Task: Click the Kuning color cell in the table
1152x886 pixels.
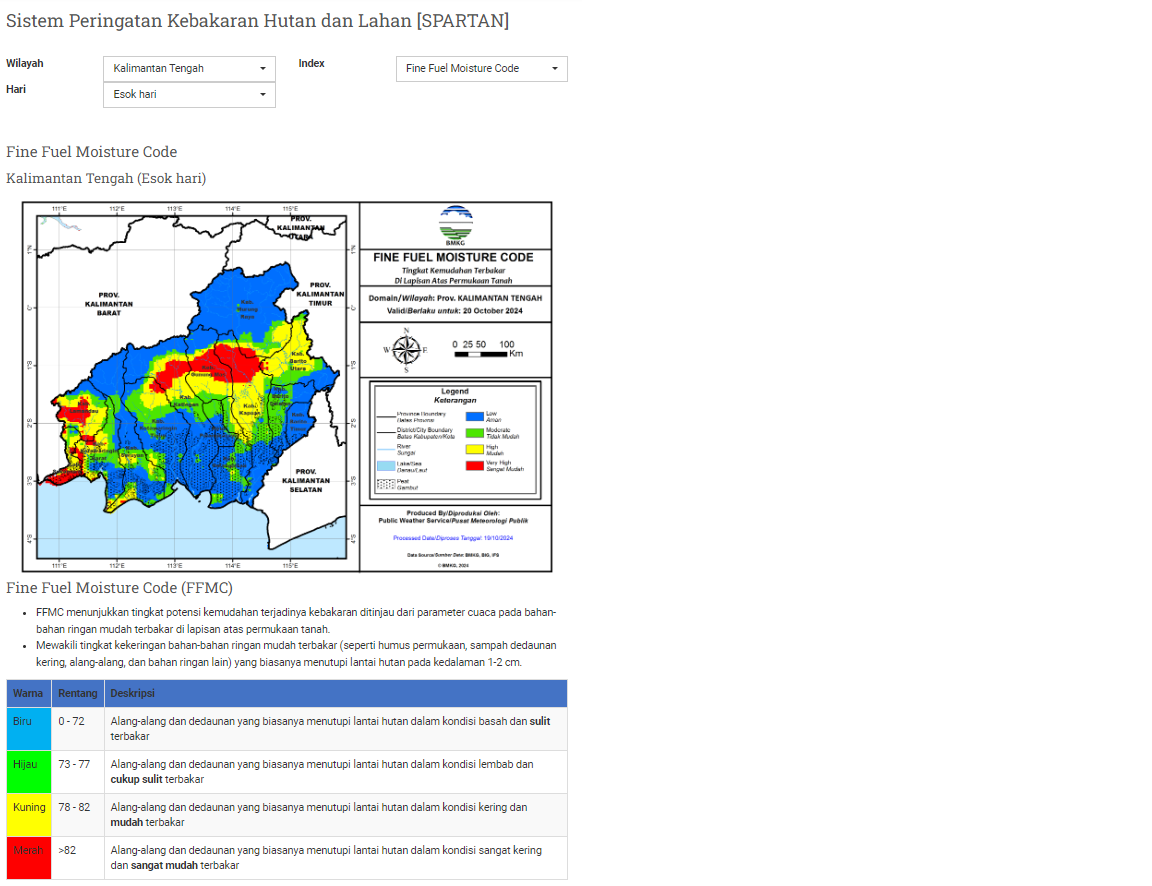Action: click(x=29, y=815)
